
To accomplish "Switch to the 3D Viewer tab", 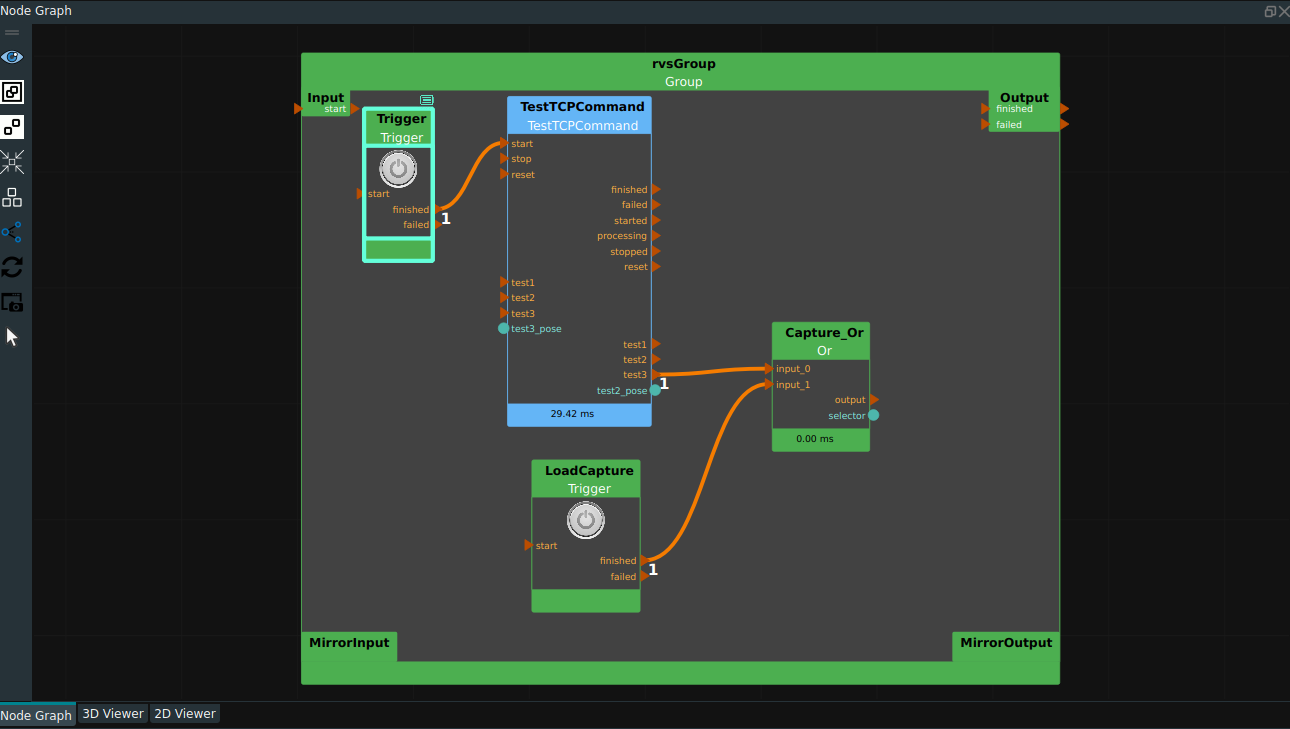I will click(112, 714).
